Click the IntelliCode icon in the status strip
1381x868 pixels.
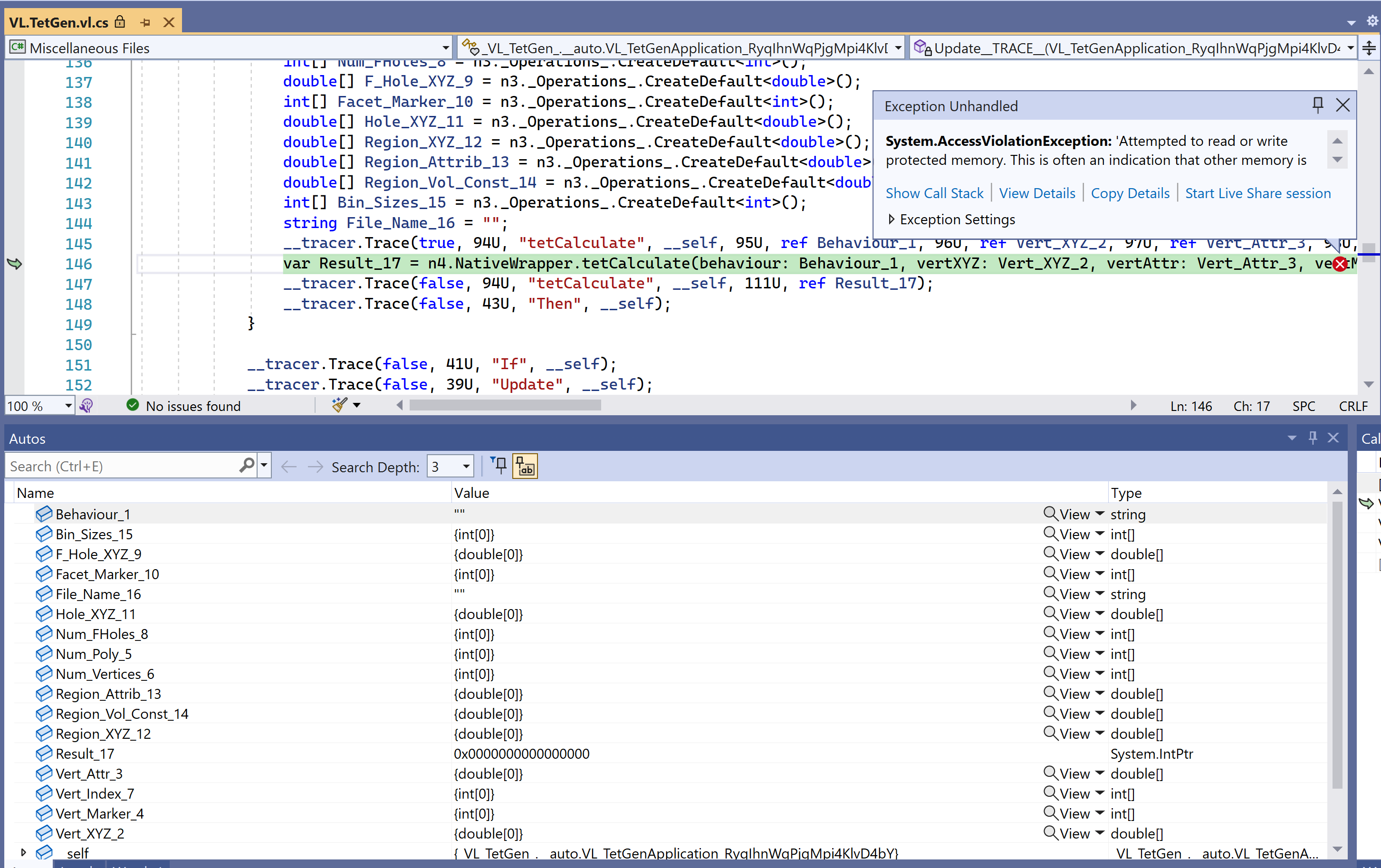pyautogui.click(x=86, y=406)
